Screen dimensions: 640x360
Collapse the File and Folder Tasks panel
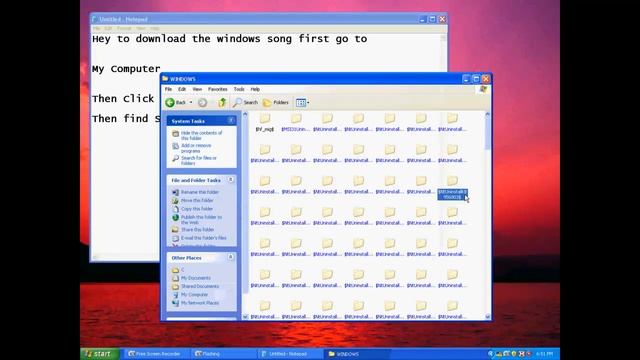[x=231, y=180]
